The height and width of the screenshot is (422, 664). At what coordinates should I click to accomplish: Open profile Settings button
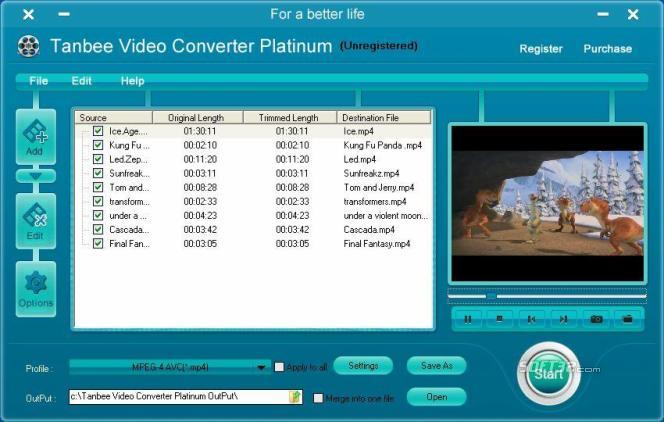point(363,365)
